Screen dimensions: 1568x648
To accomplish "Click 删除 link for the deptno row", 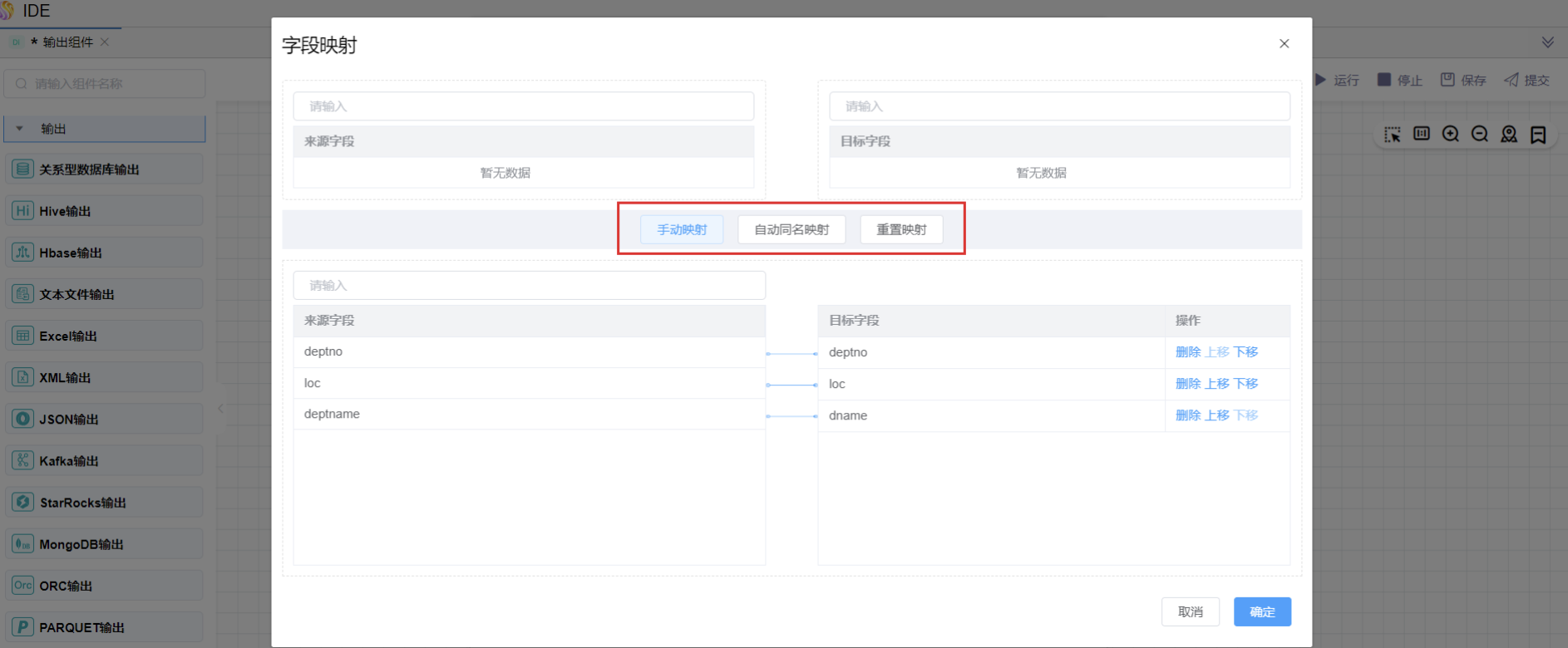I will pos(1187,352).
